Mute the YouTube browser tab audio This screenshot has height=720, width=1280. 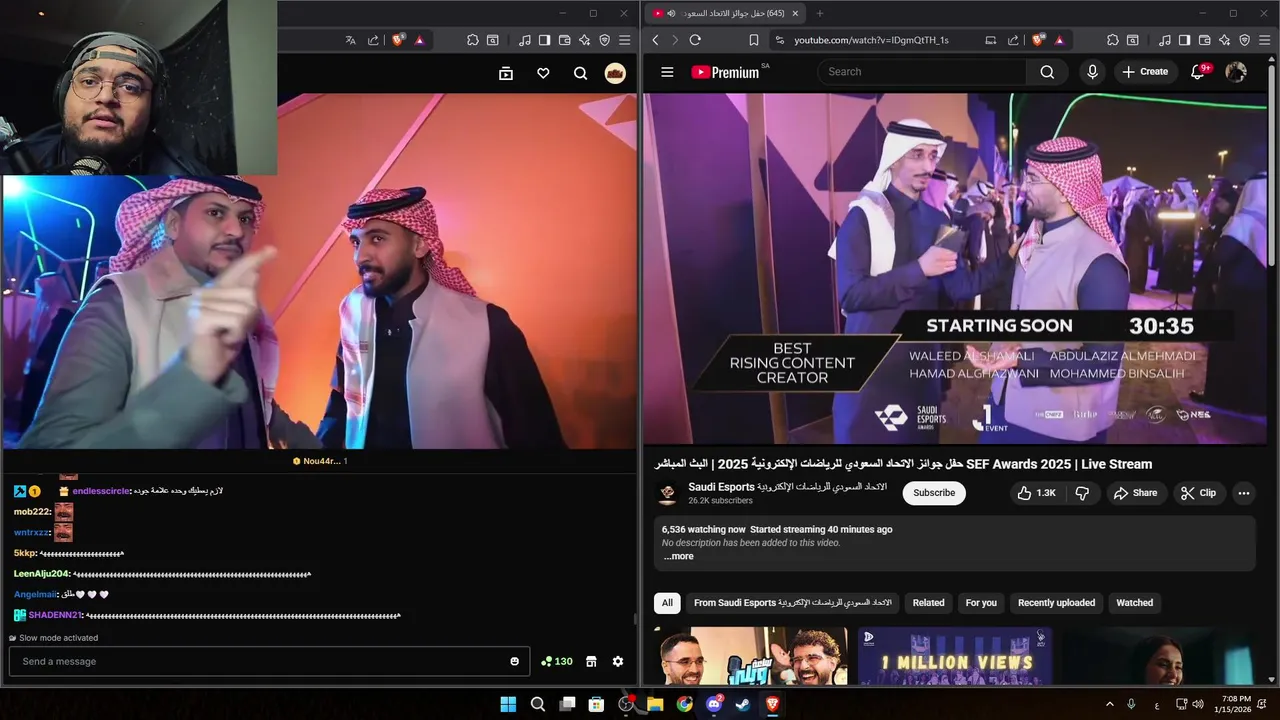pyautogui.click(x=671, y=13)
